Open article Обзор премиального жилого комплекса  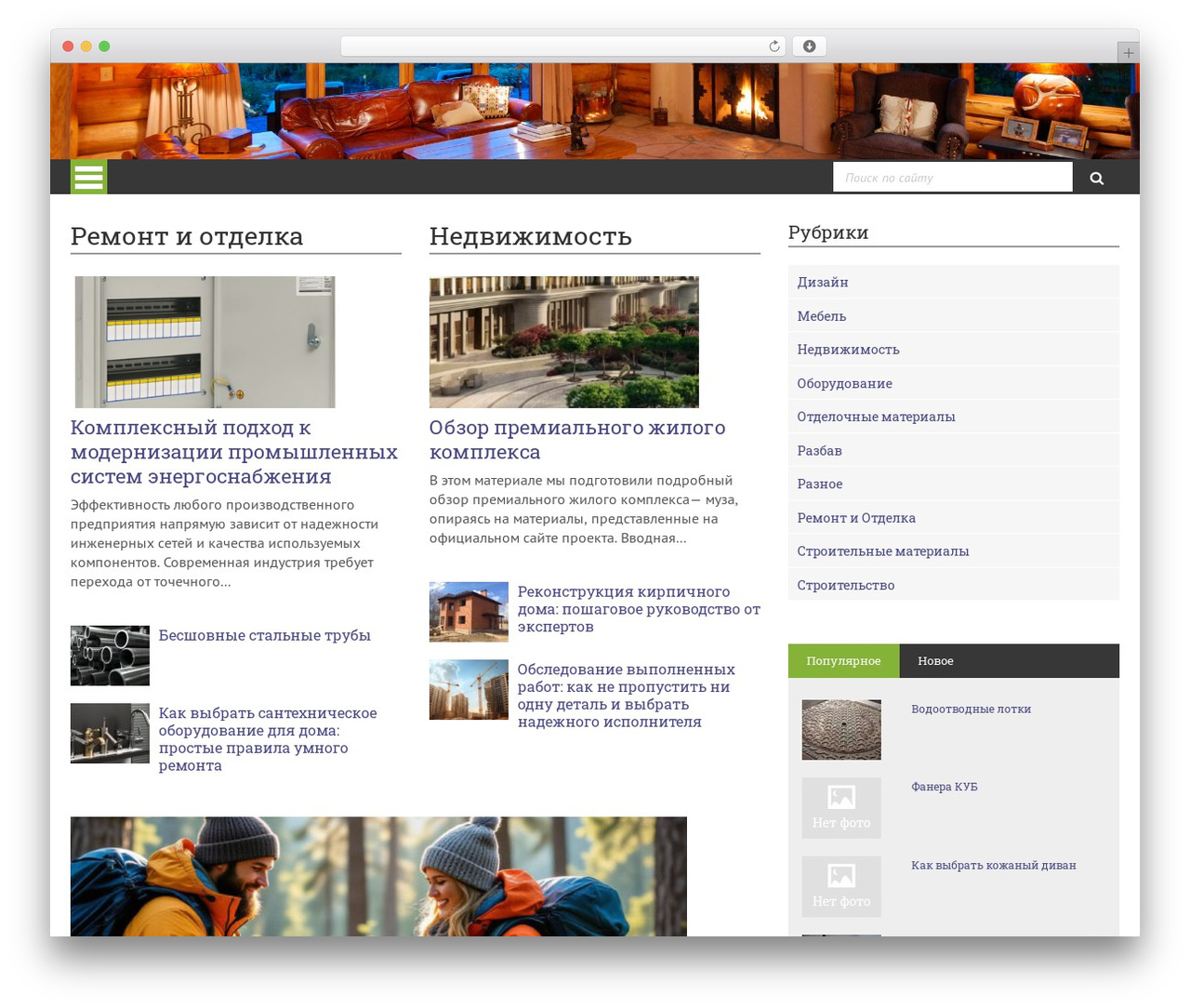577,440
